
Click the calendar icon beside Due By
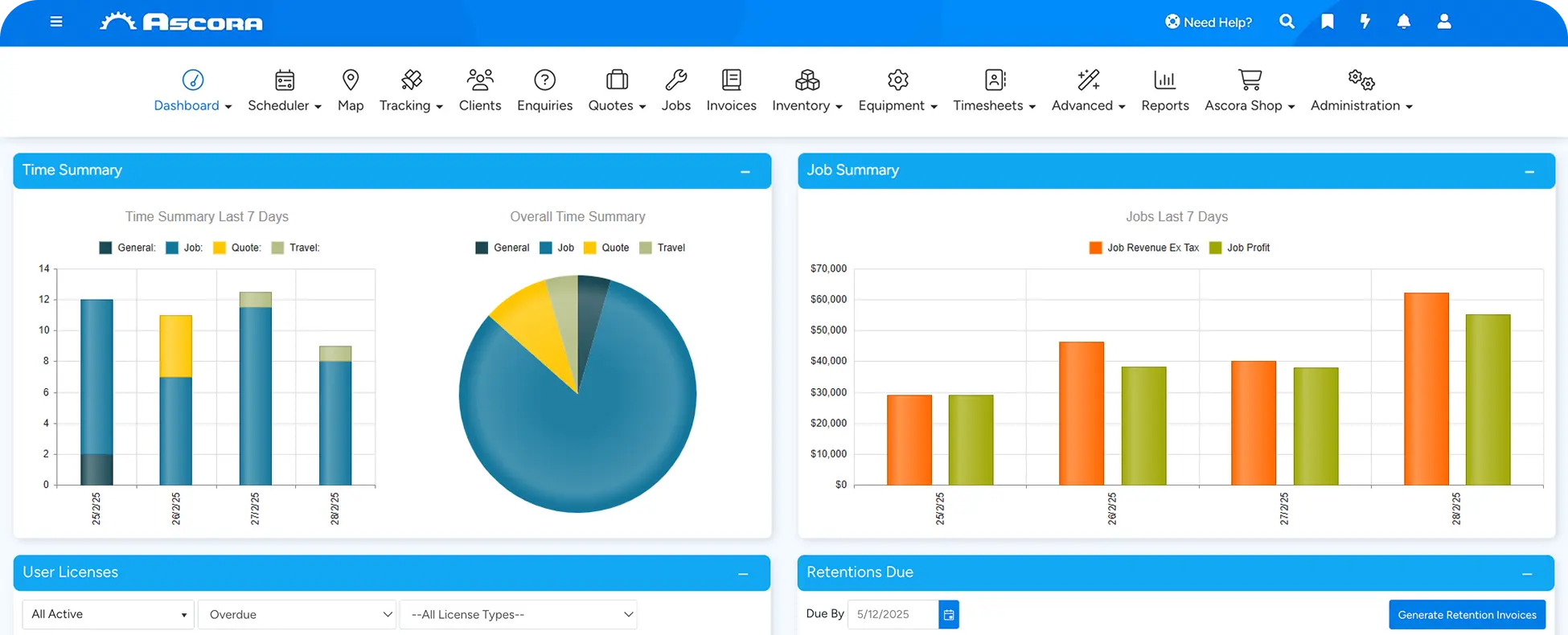point(949,615)
